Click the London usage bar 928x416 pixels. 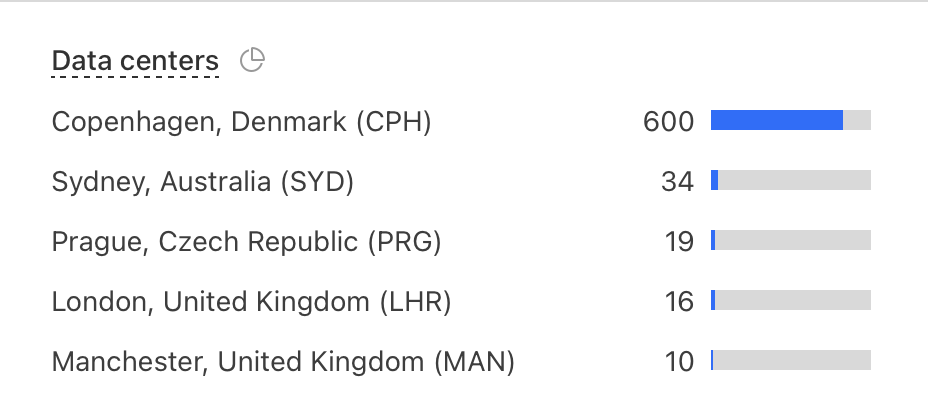(x=791, y=300)
